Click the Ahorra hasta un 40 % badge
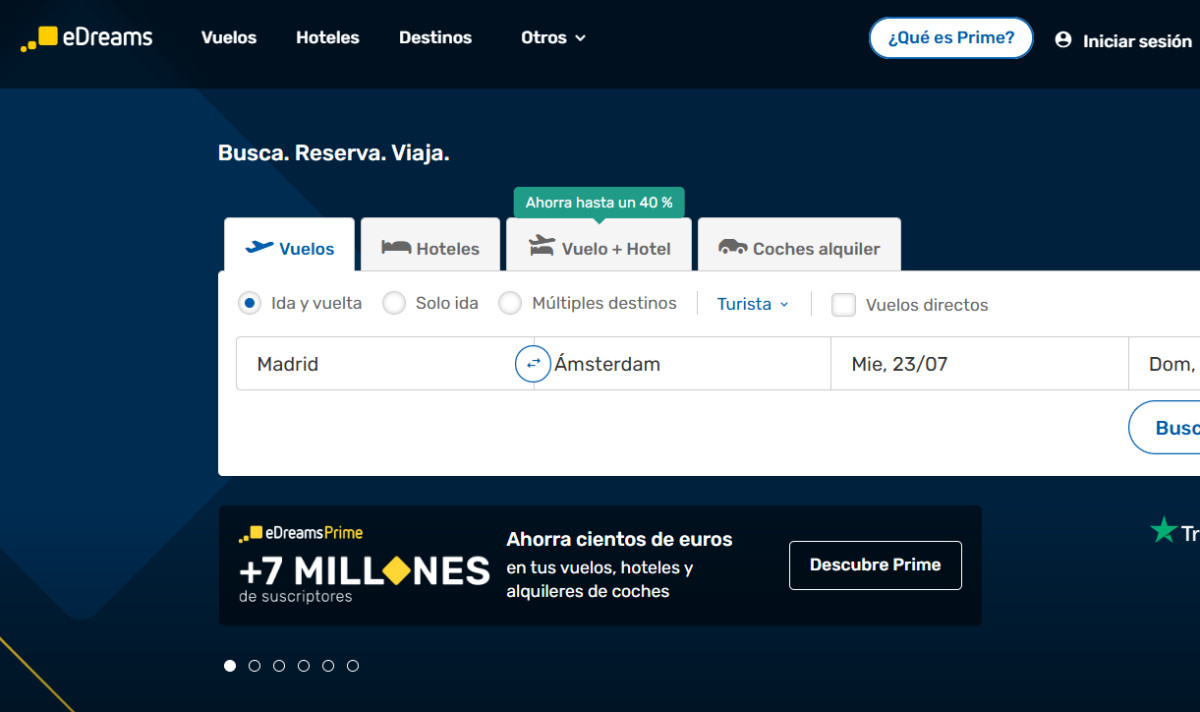Image resolution: width=1200 pixels, height=712 pixels. point(599,203)
